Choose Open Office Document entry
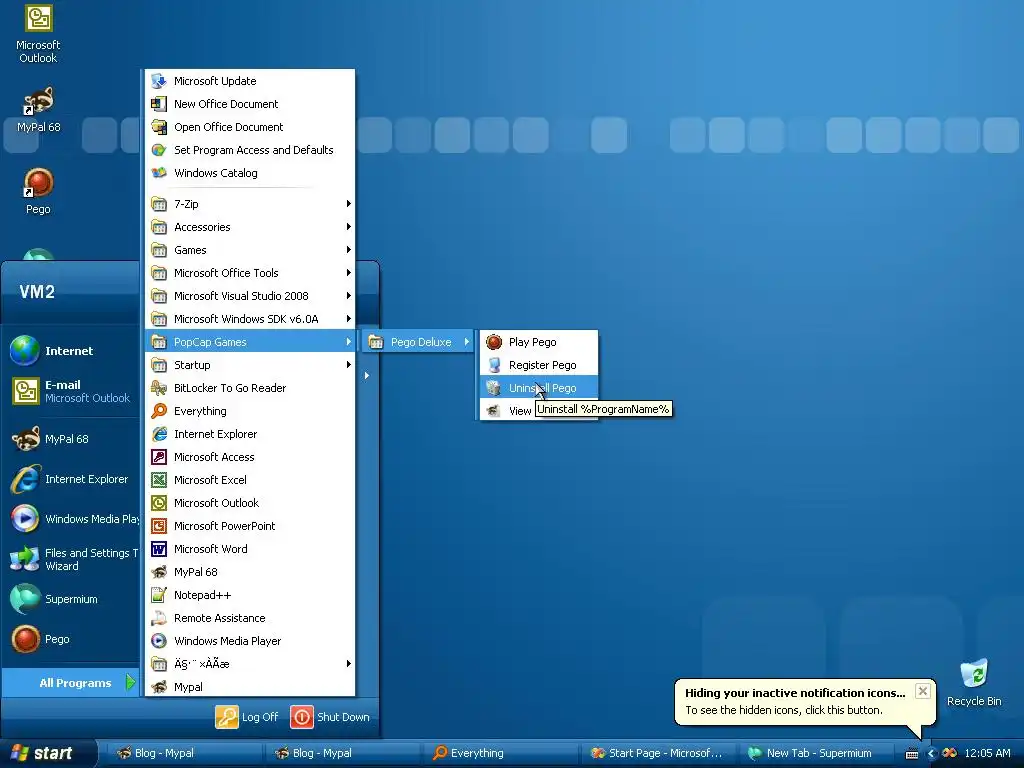This screenshot has width=1024, height=768. click(250, 127)
